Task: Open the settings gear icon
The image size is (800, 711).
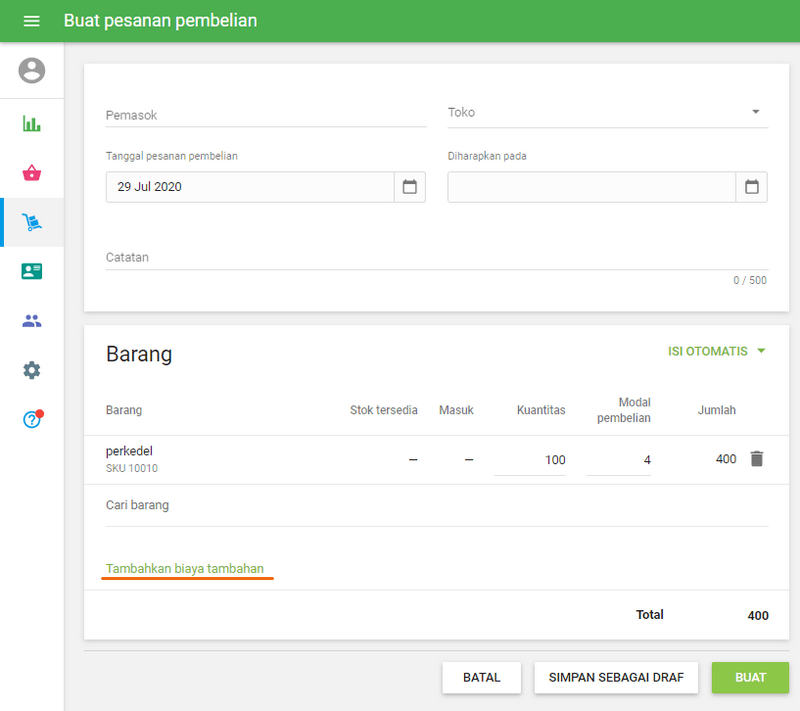Action: click(32, 370)
